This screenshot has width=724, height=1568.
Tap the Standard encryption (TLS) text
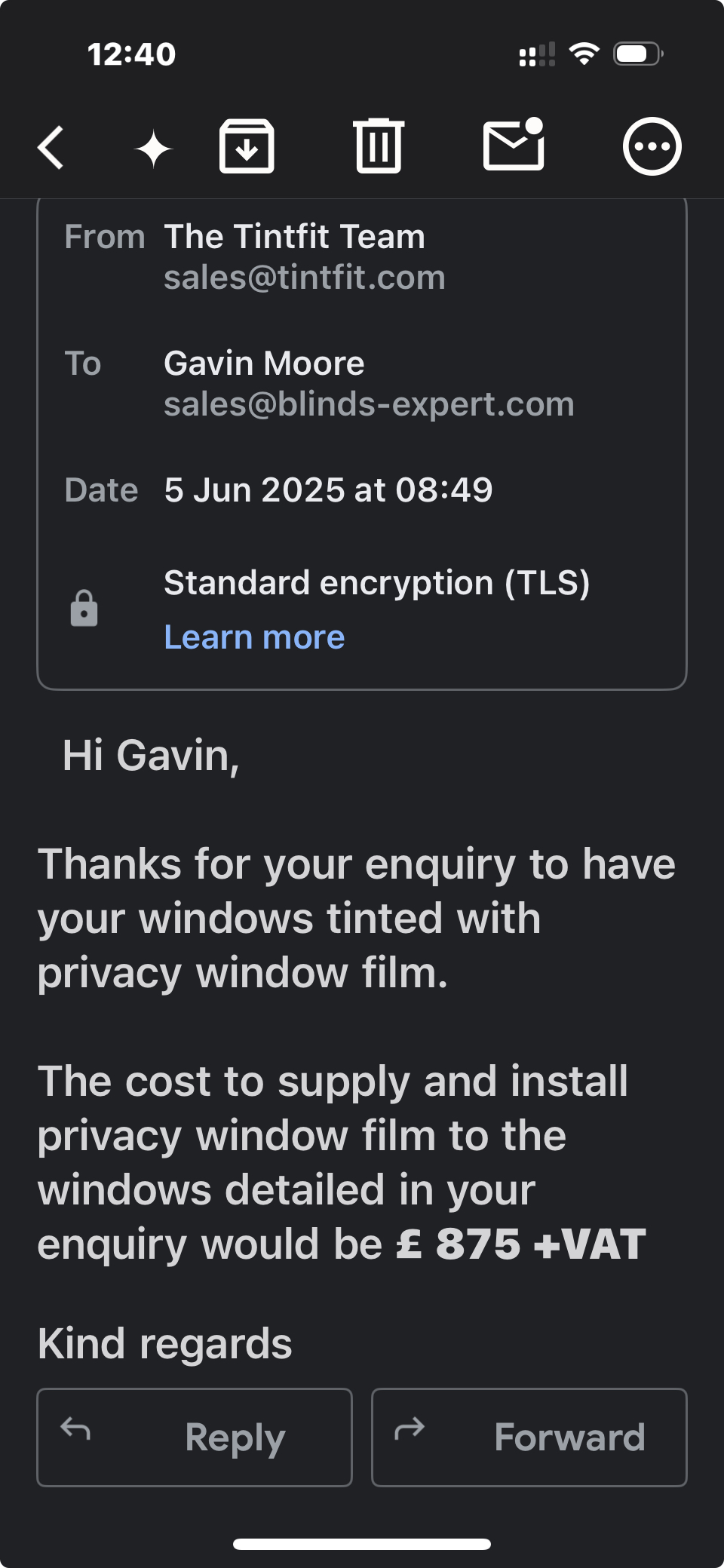tap(376, 583)
